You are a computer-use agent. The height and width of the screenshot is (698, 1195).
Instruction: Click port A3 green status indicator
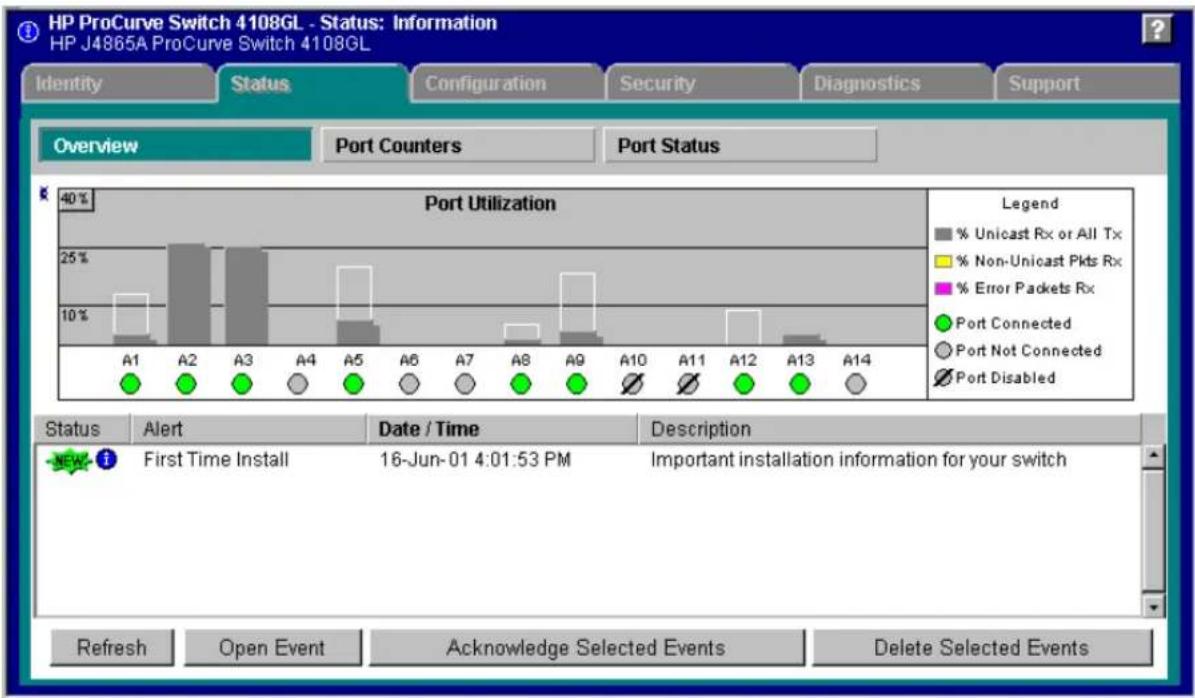242,385
